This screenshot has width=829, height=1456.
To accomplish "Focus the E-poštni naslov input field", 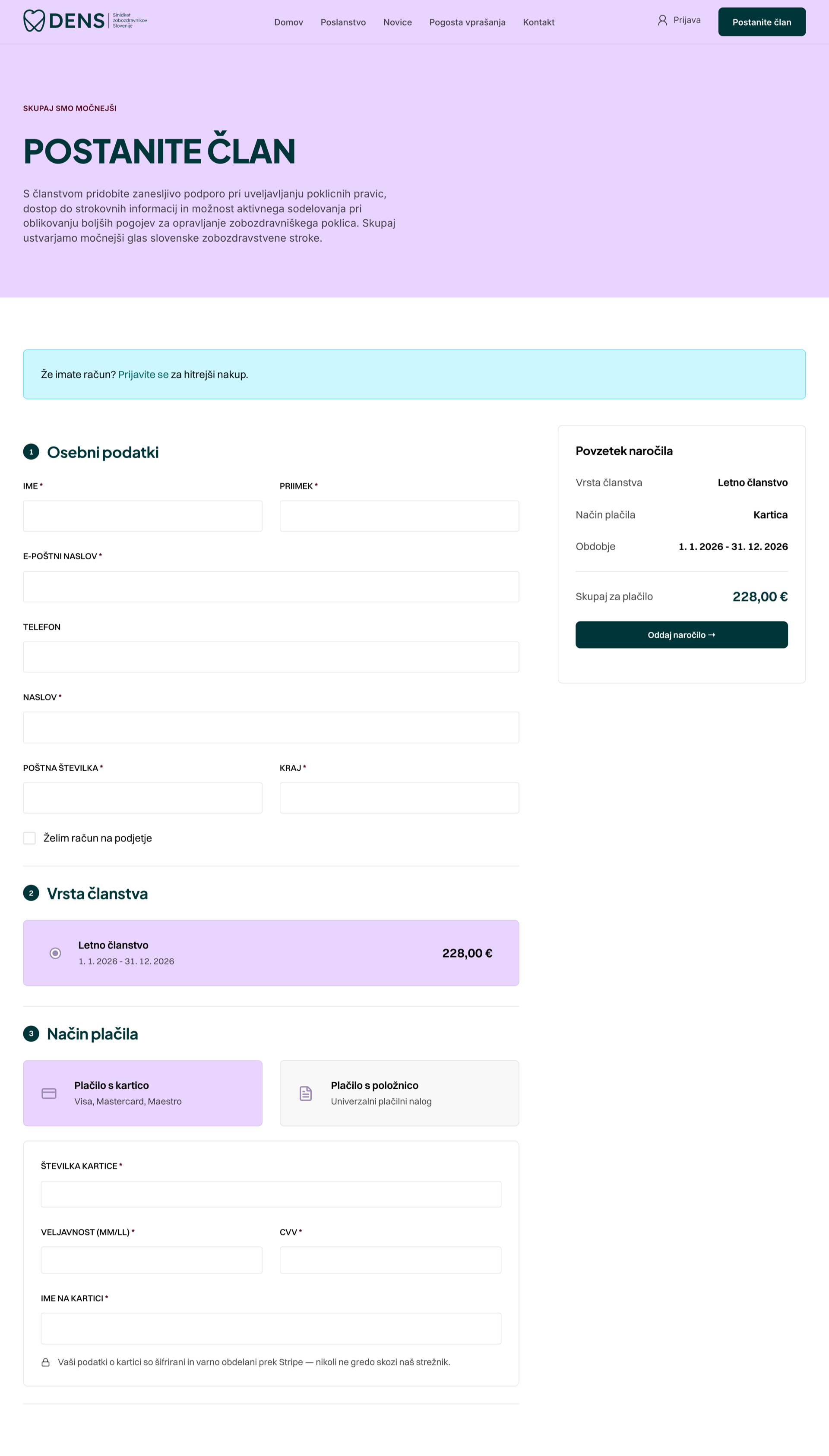I will coord(271,586).
